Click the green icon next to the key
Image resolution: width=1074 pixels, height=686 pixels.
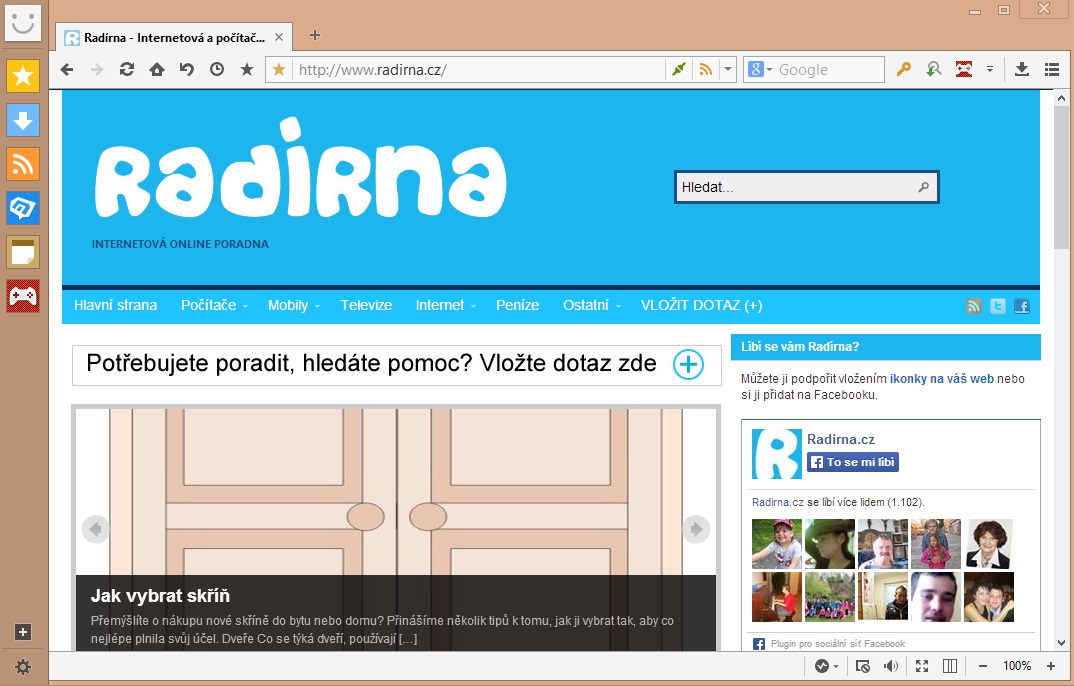(934, 69)
